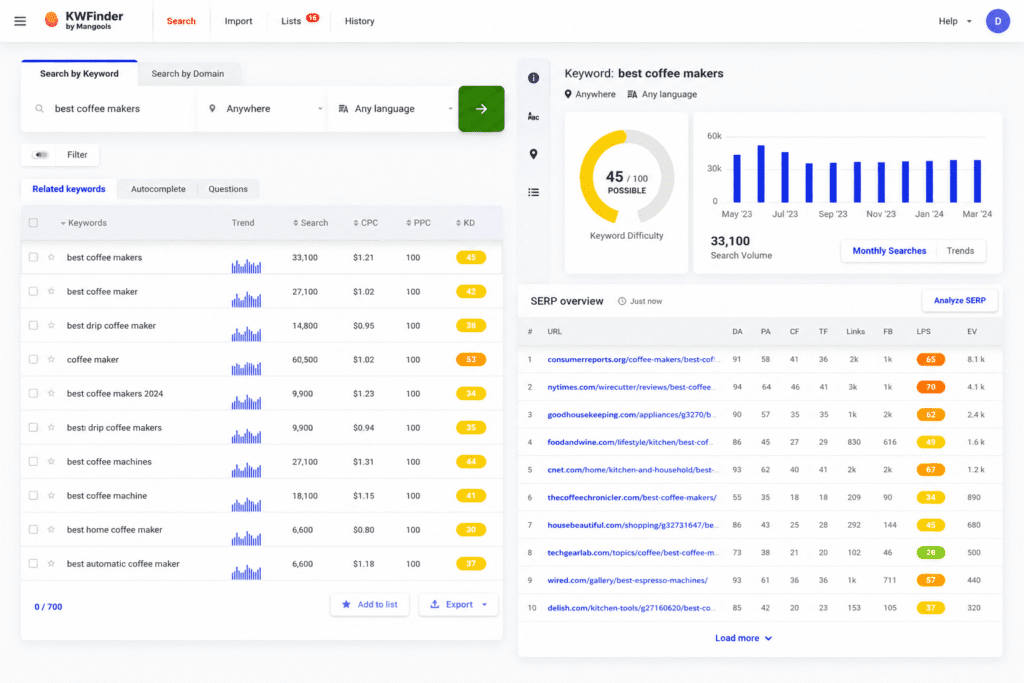This screenshot has width=1024, height=683.
Task: Click the upload icon on Export button
Action: click(434, 604)
